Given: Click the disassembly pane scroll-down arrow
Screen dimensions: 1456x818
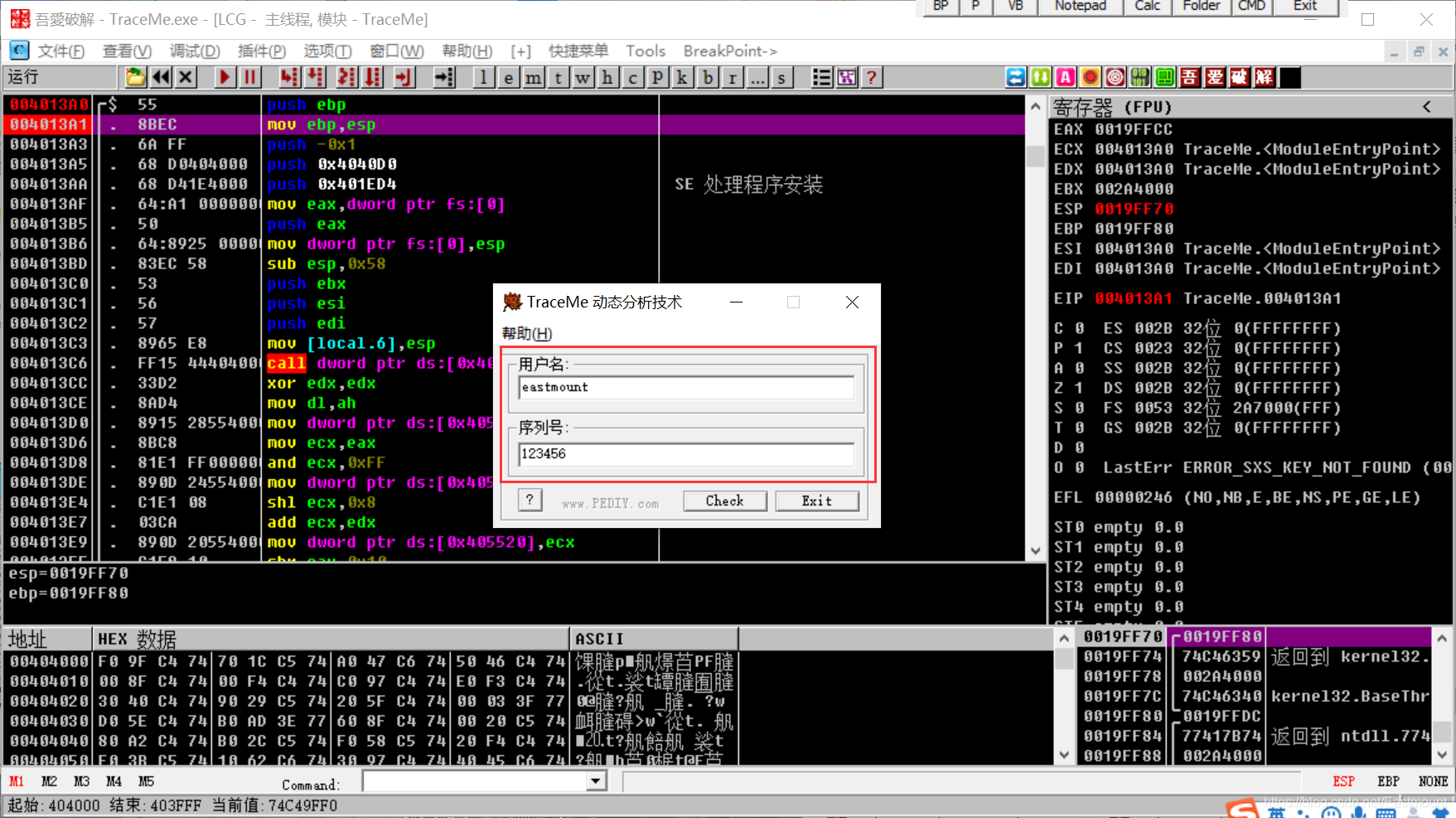Looking at the screenshot, I should [1035, 551].
